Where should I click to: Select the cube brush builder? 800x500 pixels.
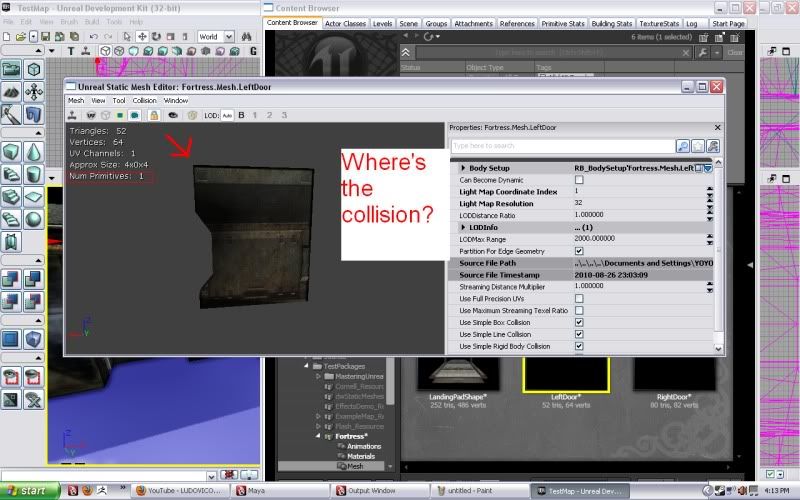click(x=11, y=152)
